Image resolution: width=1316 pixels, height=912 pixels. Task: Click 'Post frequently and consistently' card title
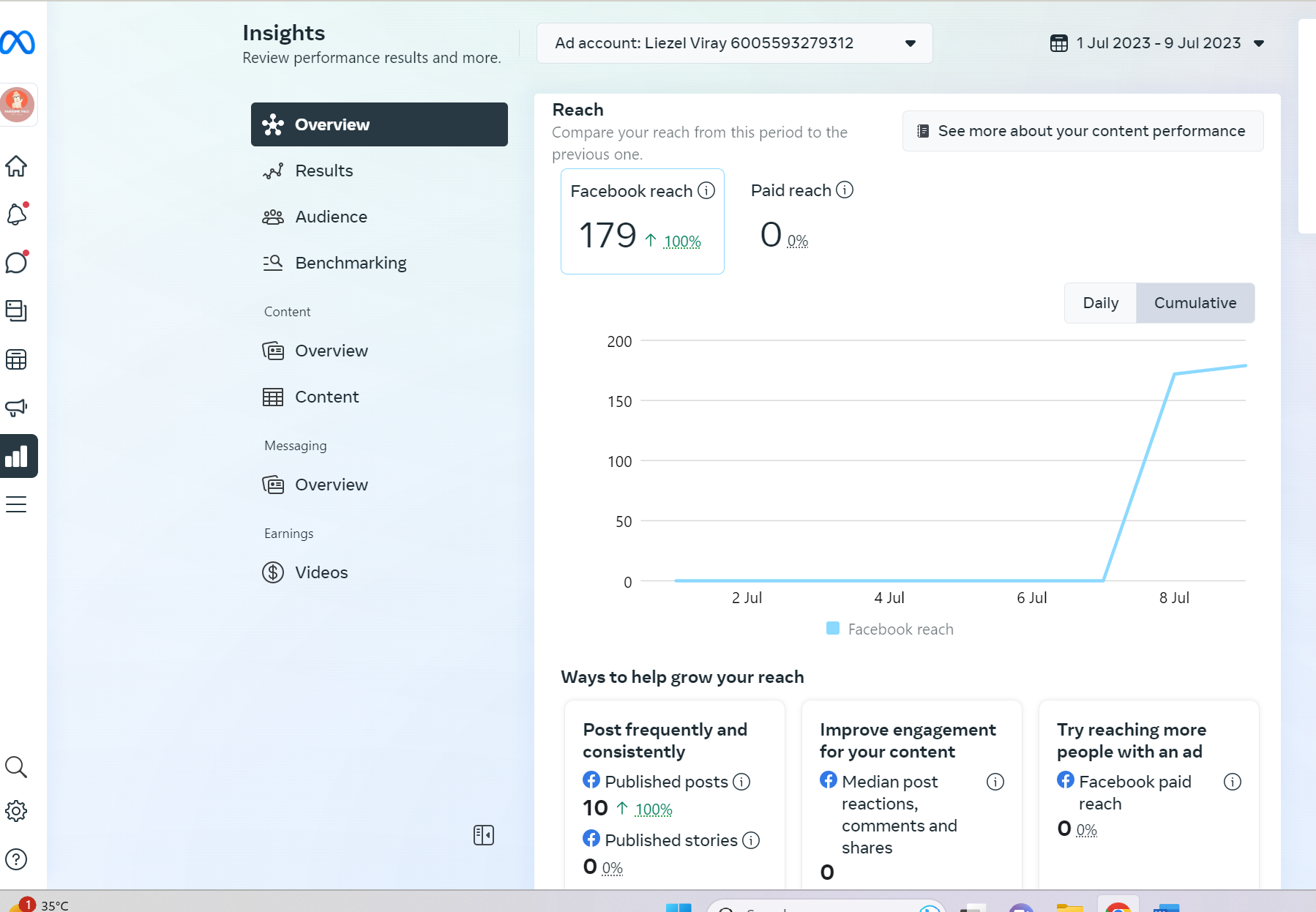tap(665, 741)
